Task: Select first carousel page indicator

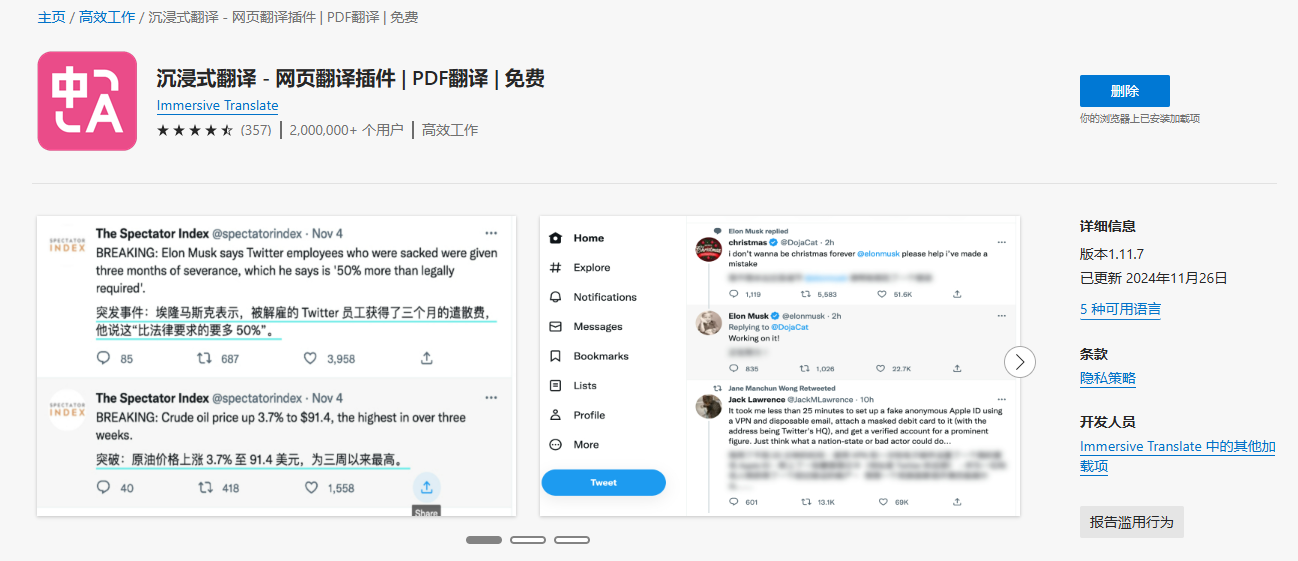Action: click(484, 540)
